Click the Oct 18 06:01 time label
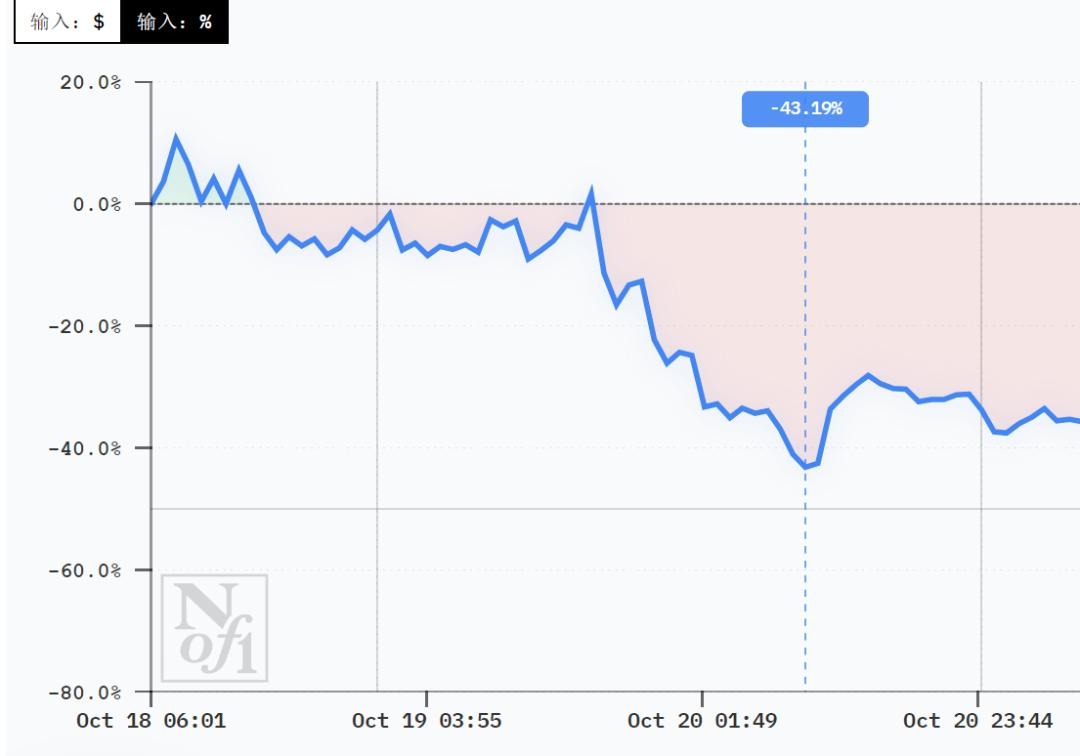Screen dimensions: 1080x756 click(x=151, y=720)
